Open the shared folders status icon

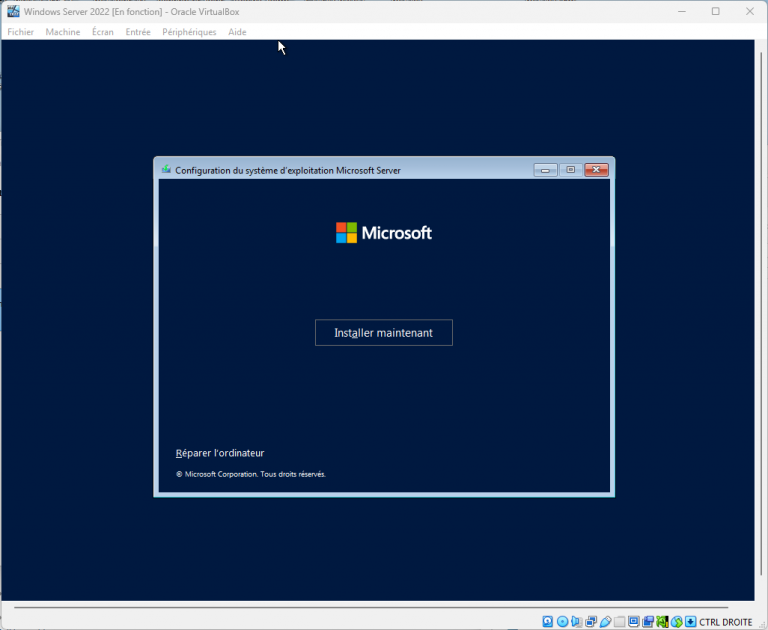(x=620, y=621)
